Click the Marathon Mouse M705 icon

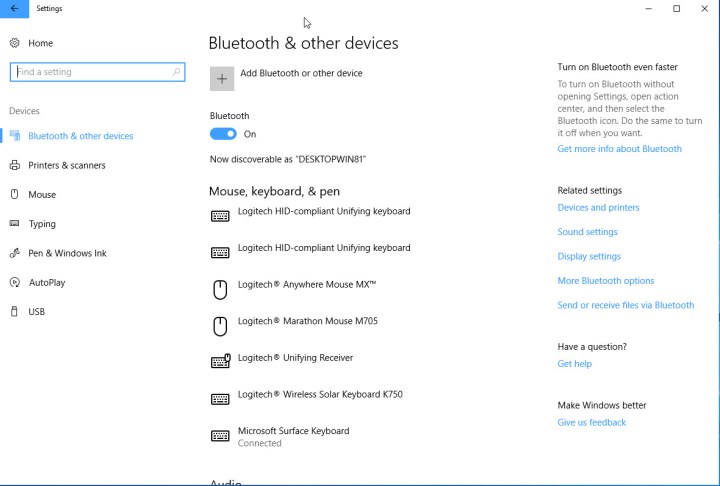220,326
